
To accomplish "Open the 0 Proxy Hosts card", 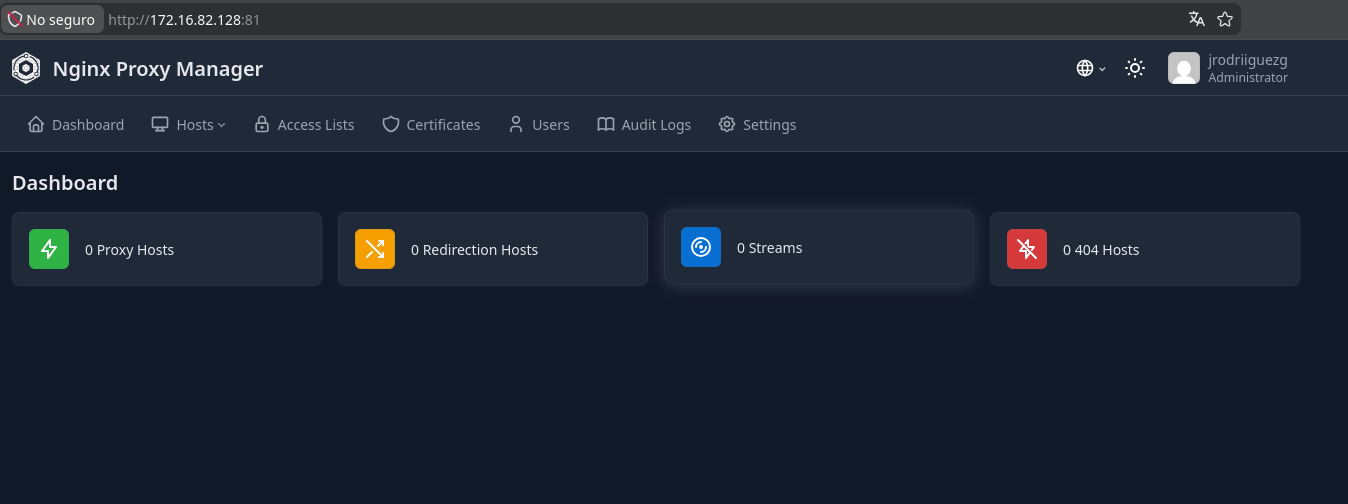I will click(x=167, y=249).
